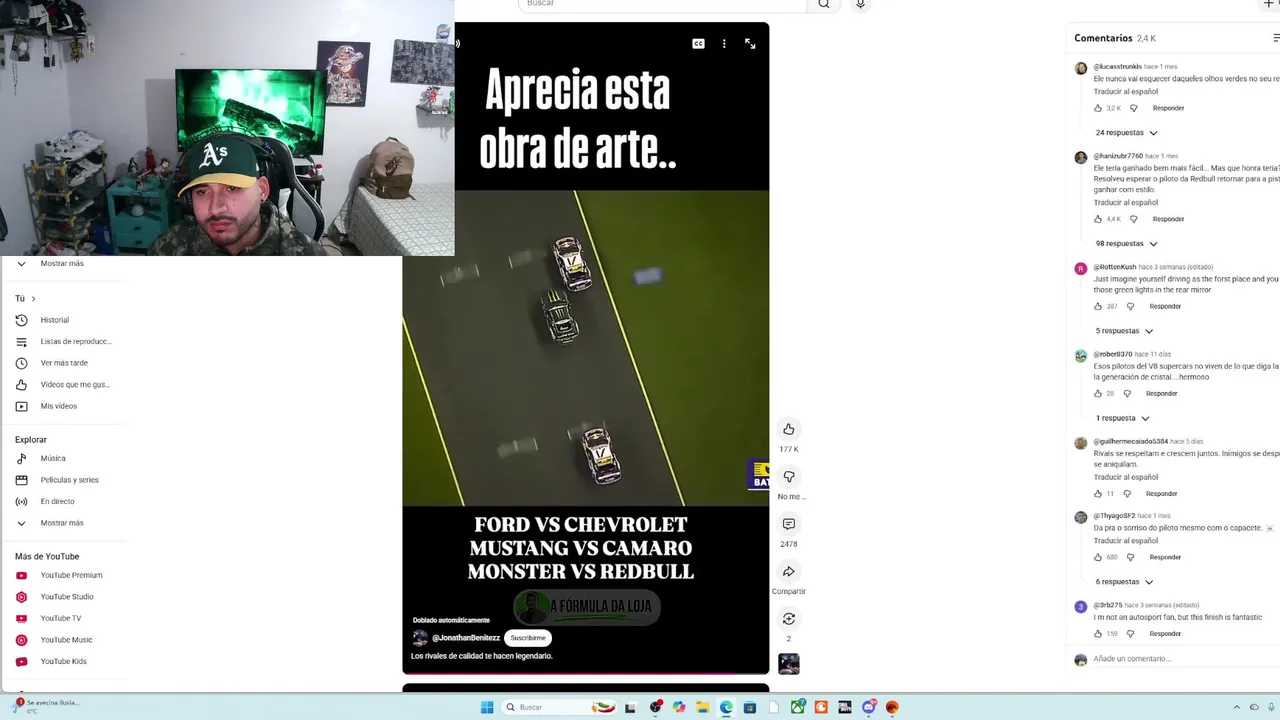Screen dimensions: 1280x720
Task: Open Microsoft Edge taskbar icon
Action: (726, 707)
